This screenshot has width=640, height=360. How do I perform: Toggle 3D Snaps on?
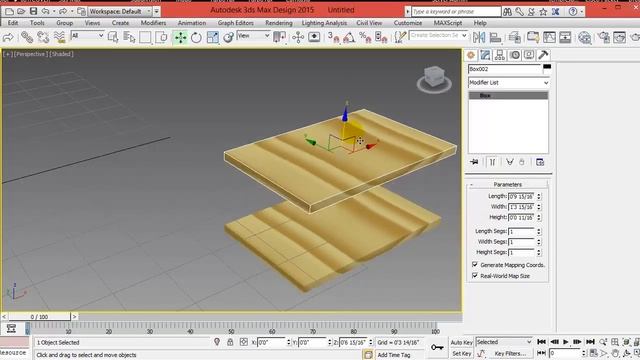pos(333,37)
